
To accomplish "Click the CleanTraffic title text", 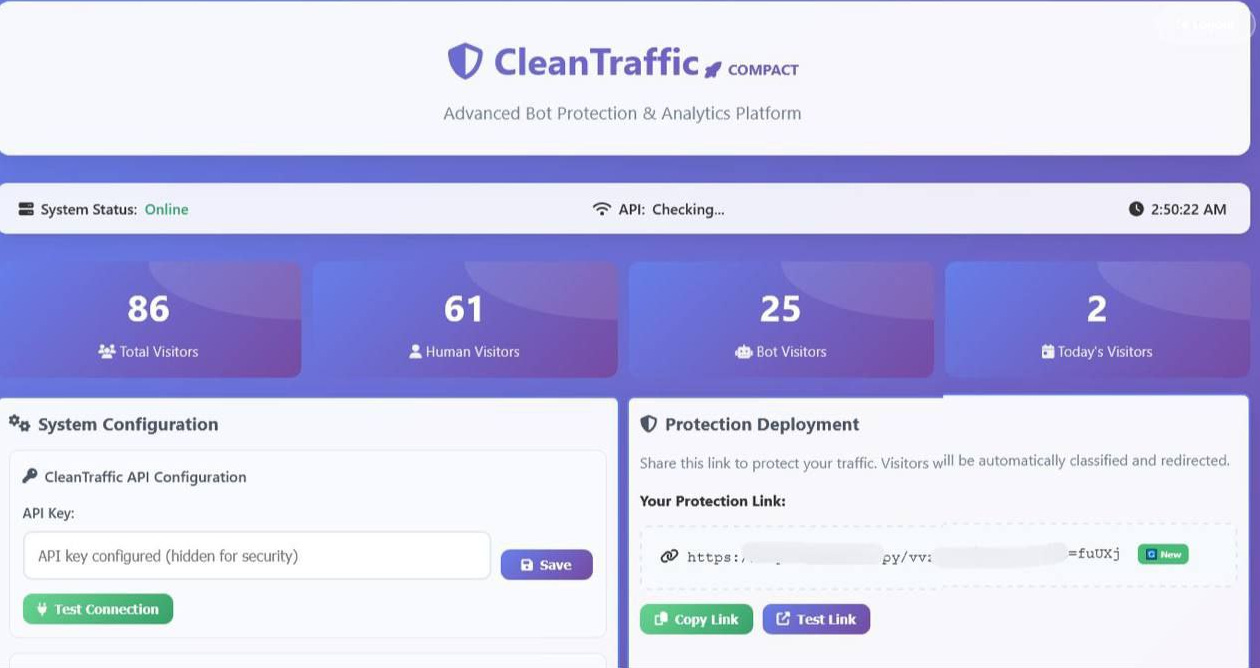I will click(x=596, y=63).
